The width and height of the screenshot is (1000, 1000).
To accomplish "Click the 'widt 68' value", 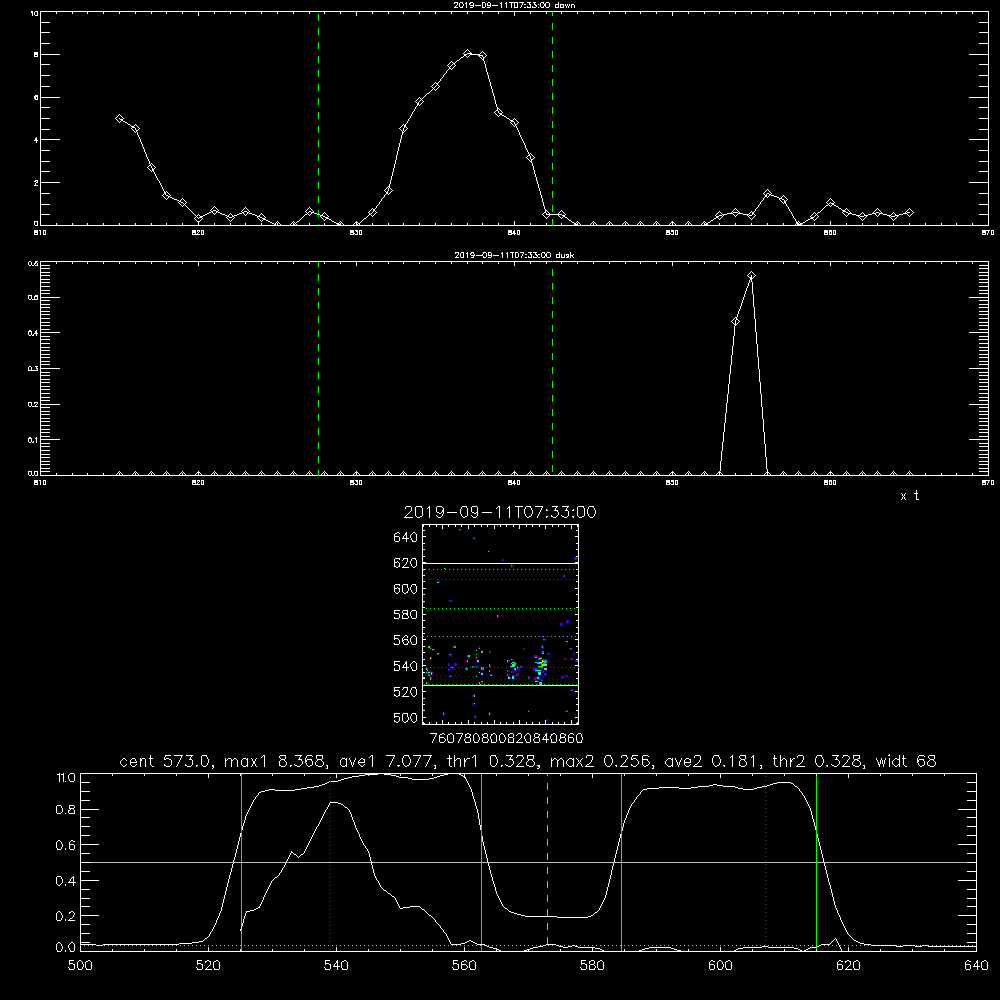I will (x=906, y=761).
